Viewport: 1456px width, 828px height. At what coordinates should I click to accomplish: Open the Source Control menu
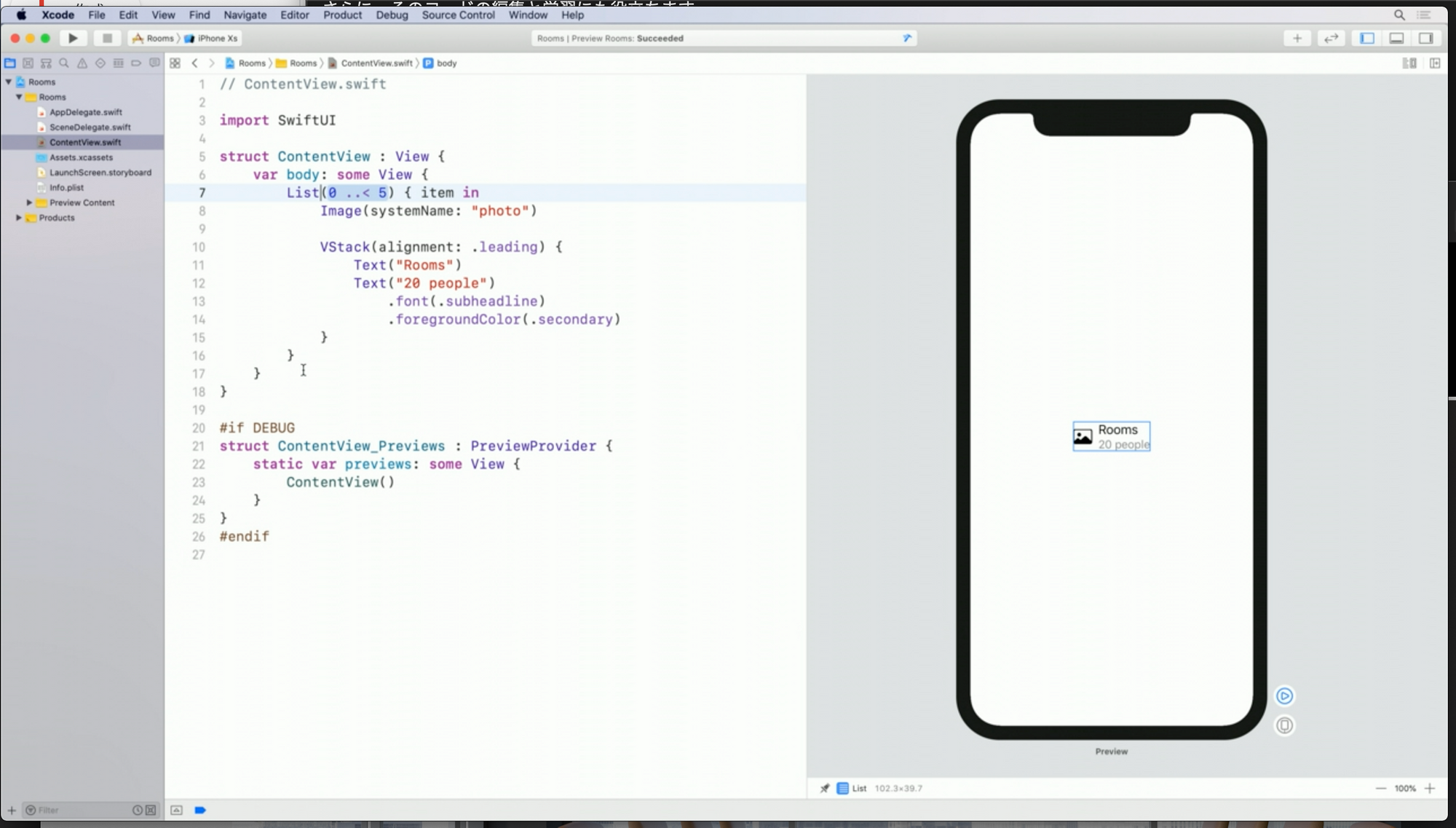pos(458,15)
